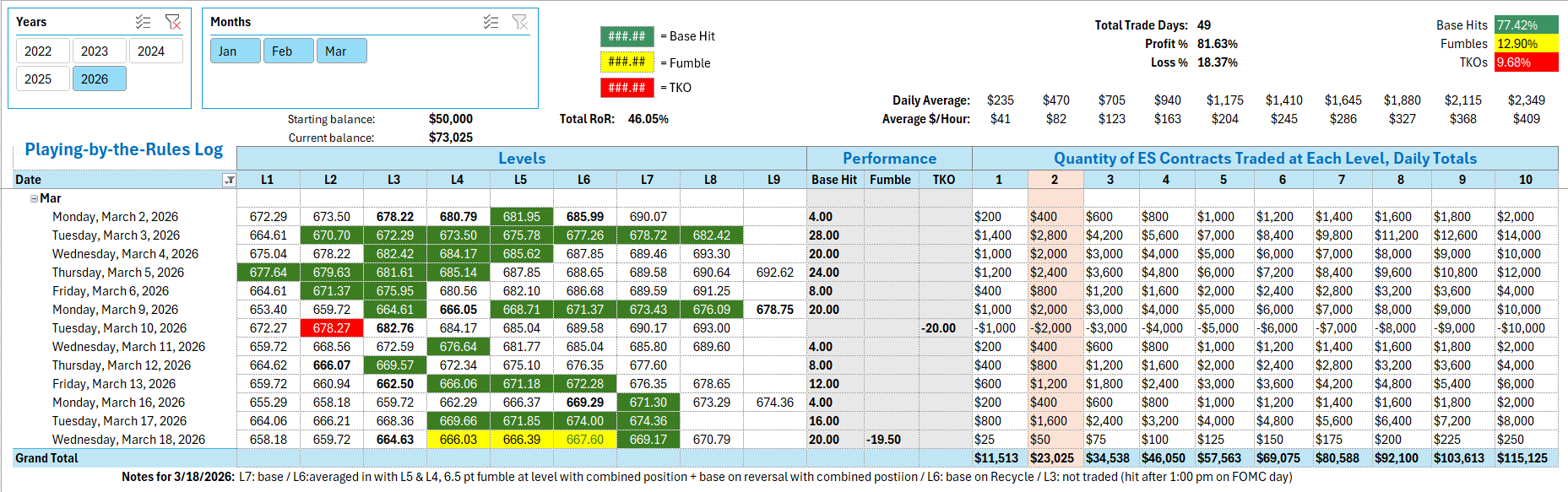The height and width of the screenshot is (492, 1568).
Task: Clear the filter on the Years slicer
Action: click(172, 22)
